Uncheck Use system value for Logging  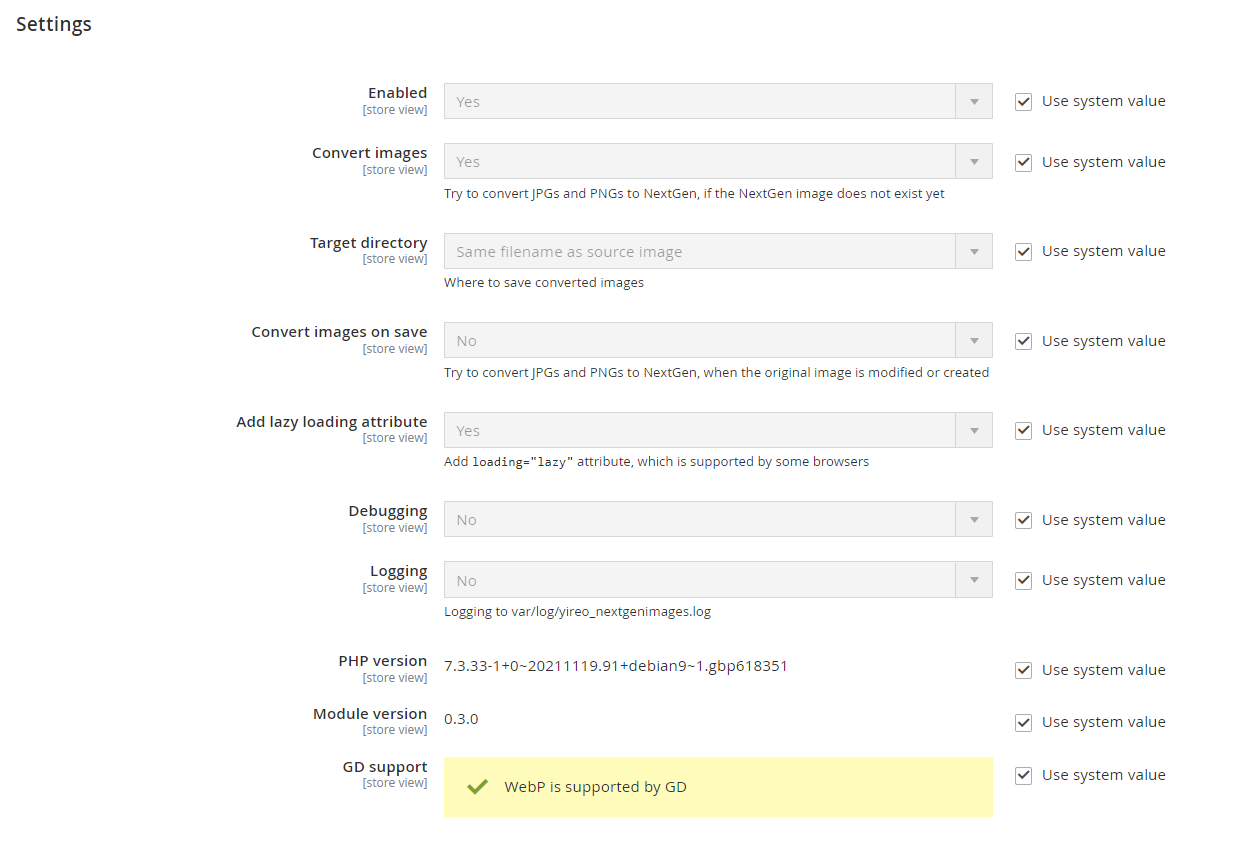click(x=1023, y=579)
